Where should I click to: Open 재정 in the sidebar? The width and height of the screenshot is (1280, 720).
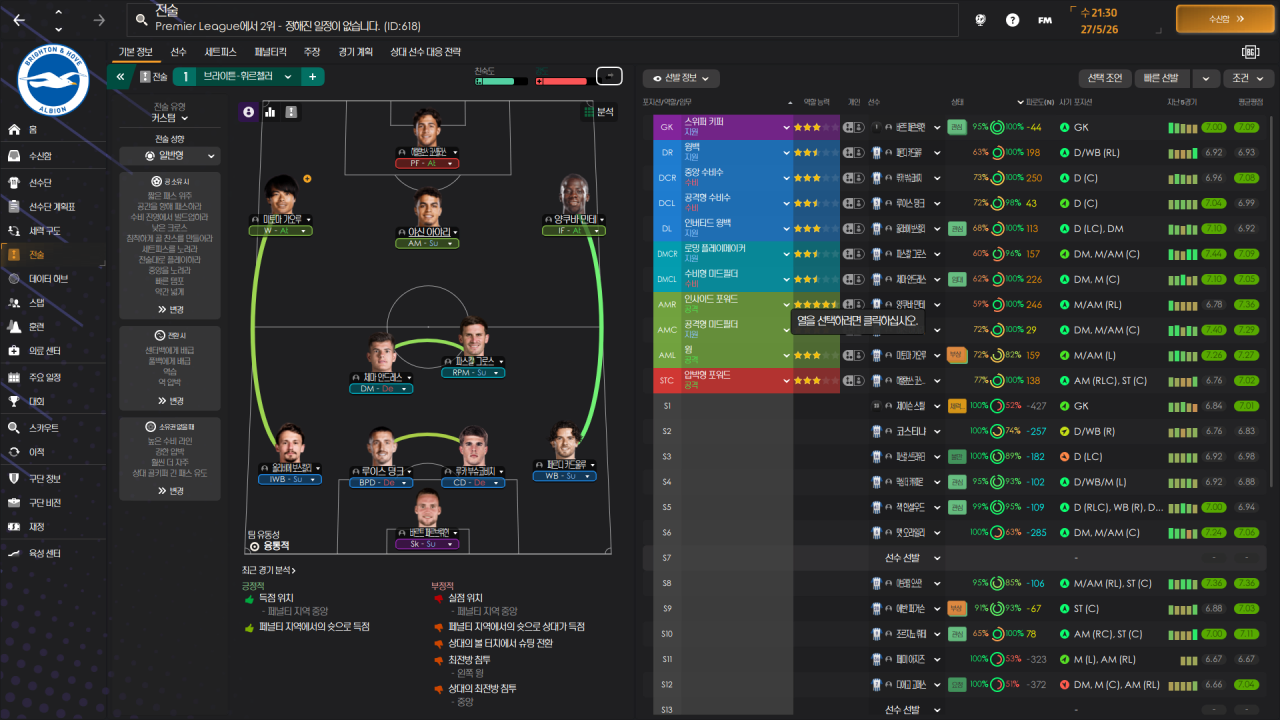(x=54, y=526)
